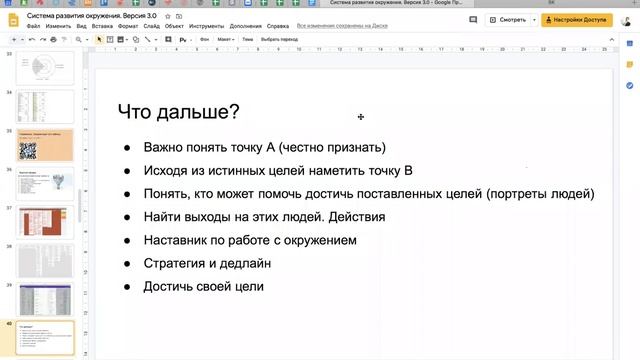Click the Insert image icon

[x=120, y=40]
